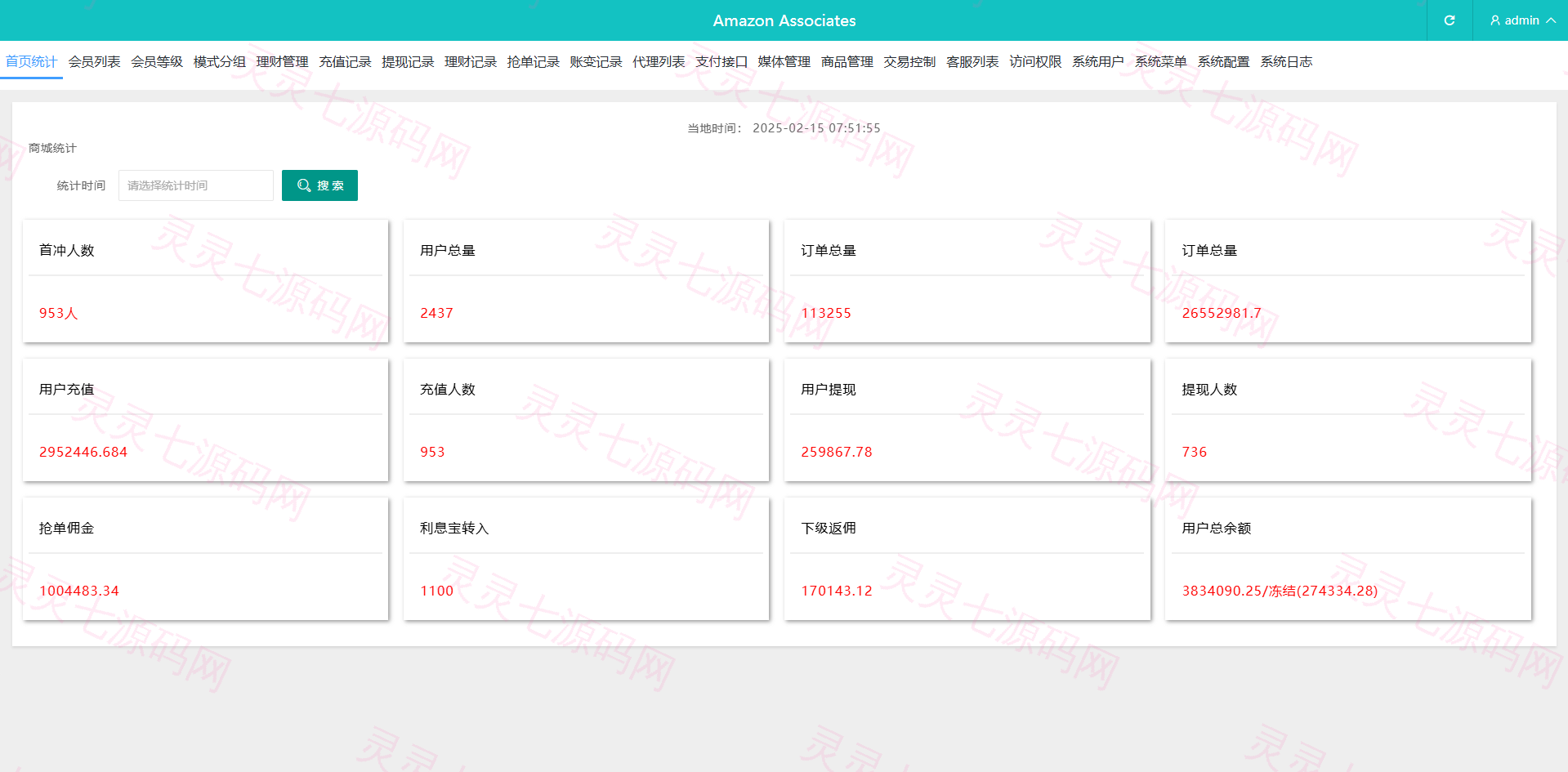Click the 首冲人数 value 953人
The height and width of the screenshot is (772, 1568).
point(59,313)
